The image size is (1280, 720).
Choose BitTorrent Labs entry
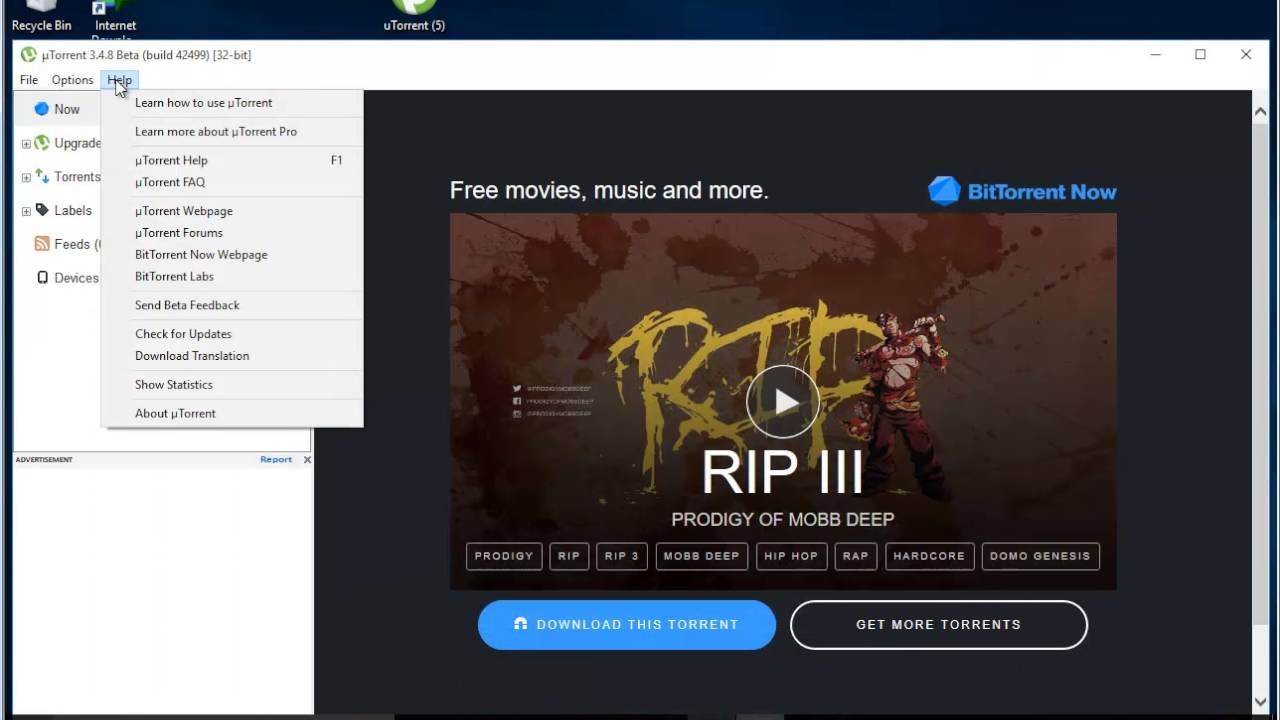(x=232, y=277)
